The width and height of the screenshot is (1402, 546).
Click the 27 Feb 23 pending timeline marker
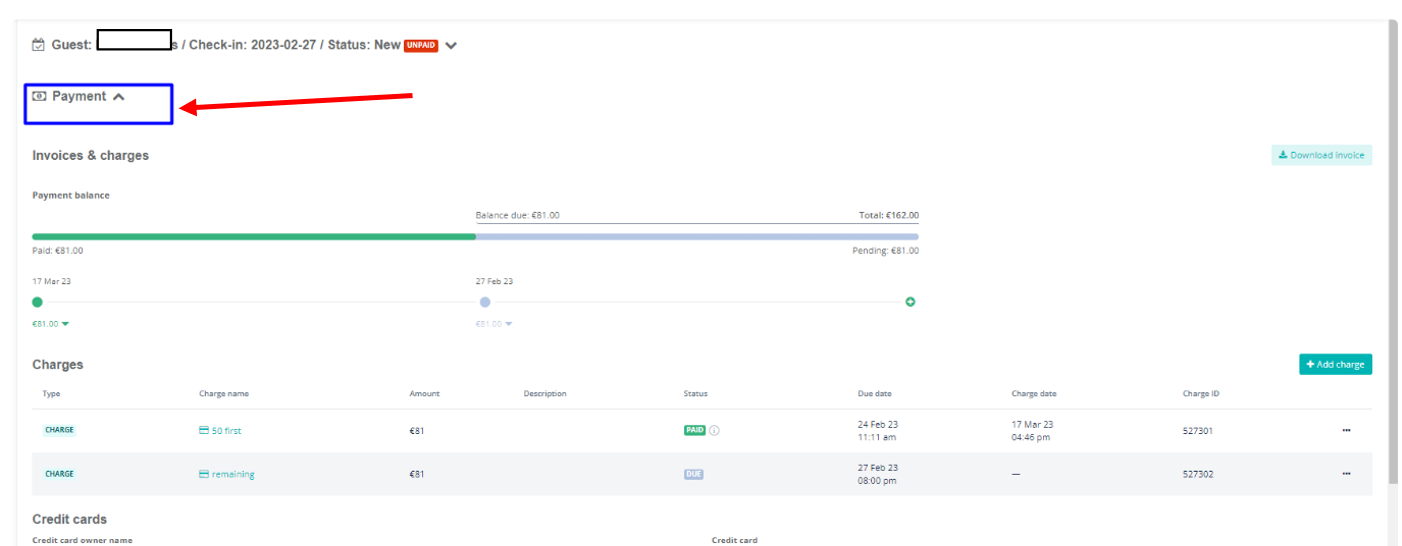tap(485, 302)
